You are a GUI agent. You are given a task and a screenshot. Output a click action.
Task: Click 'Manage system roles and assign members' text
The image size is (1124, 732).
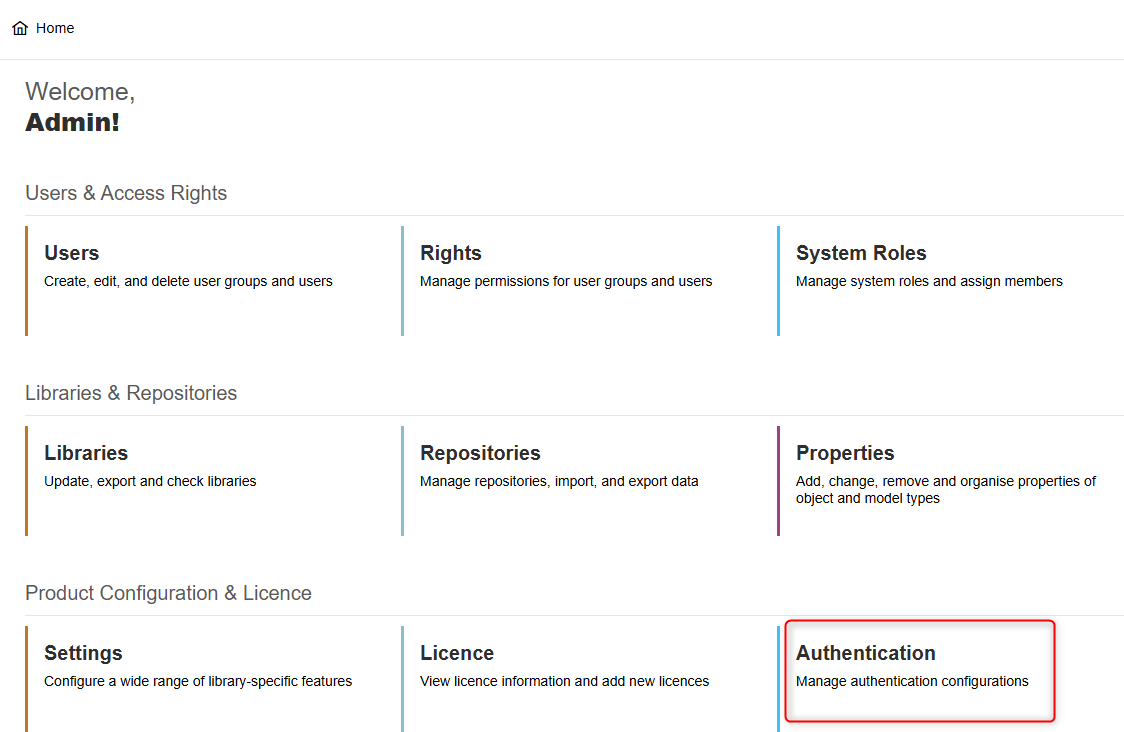[x=929, y=281]
